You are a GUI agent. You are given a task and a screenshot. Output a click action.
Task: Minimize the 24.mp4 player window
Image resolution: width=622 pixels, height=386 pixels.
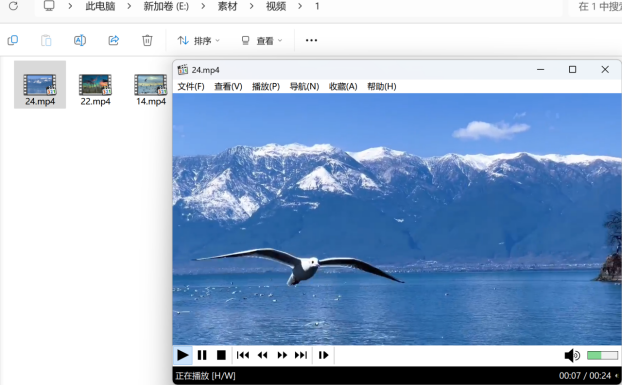[x=540, y=69]
